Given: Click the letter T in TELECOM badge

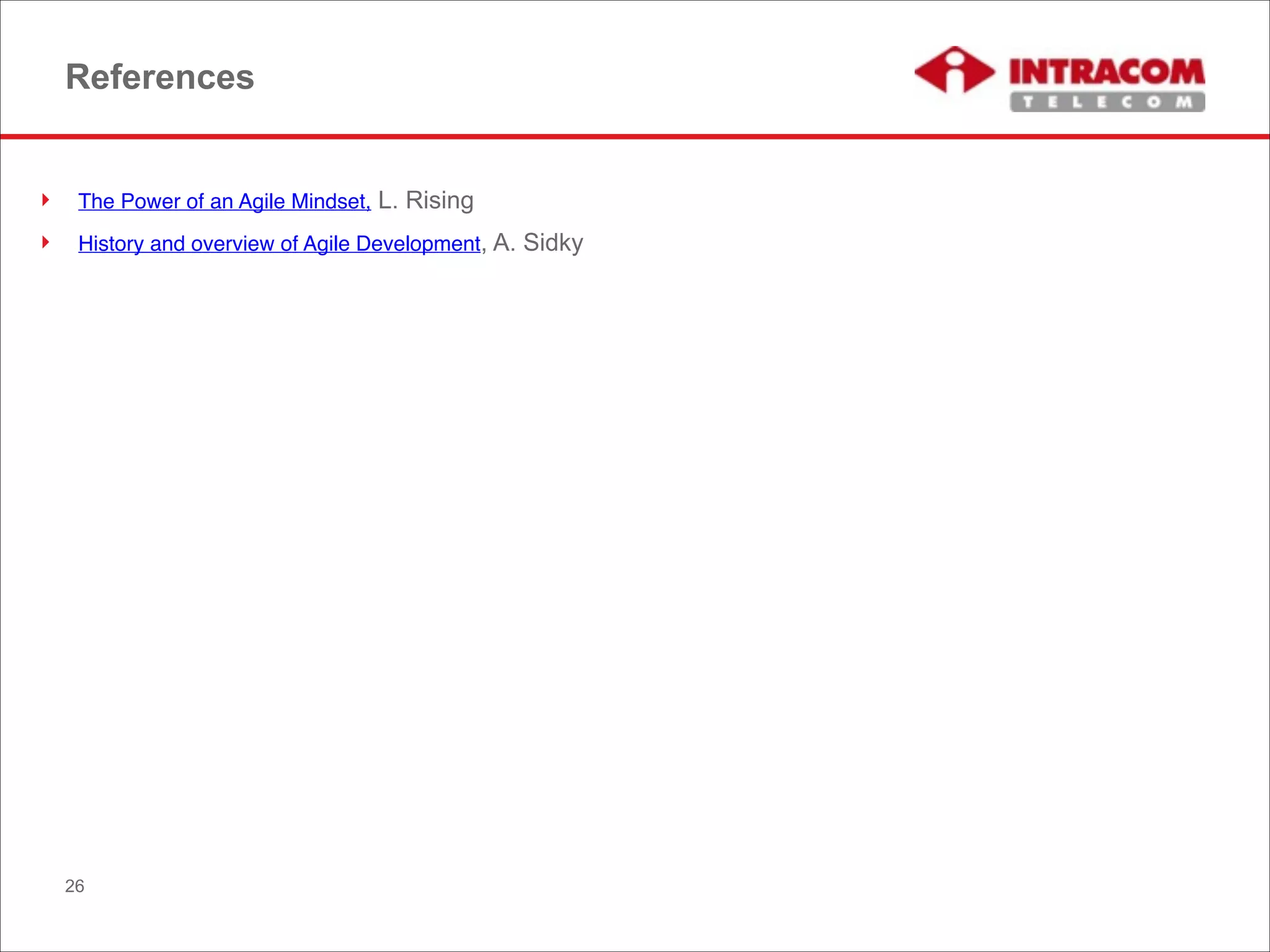Looking at the screenshot, I should (x=1028, y=102).
